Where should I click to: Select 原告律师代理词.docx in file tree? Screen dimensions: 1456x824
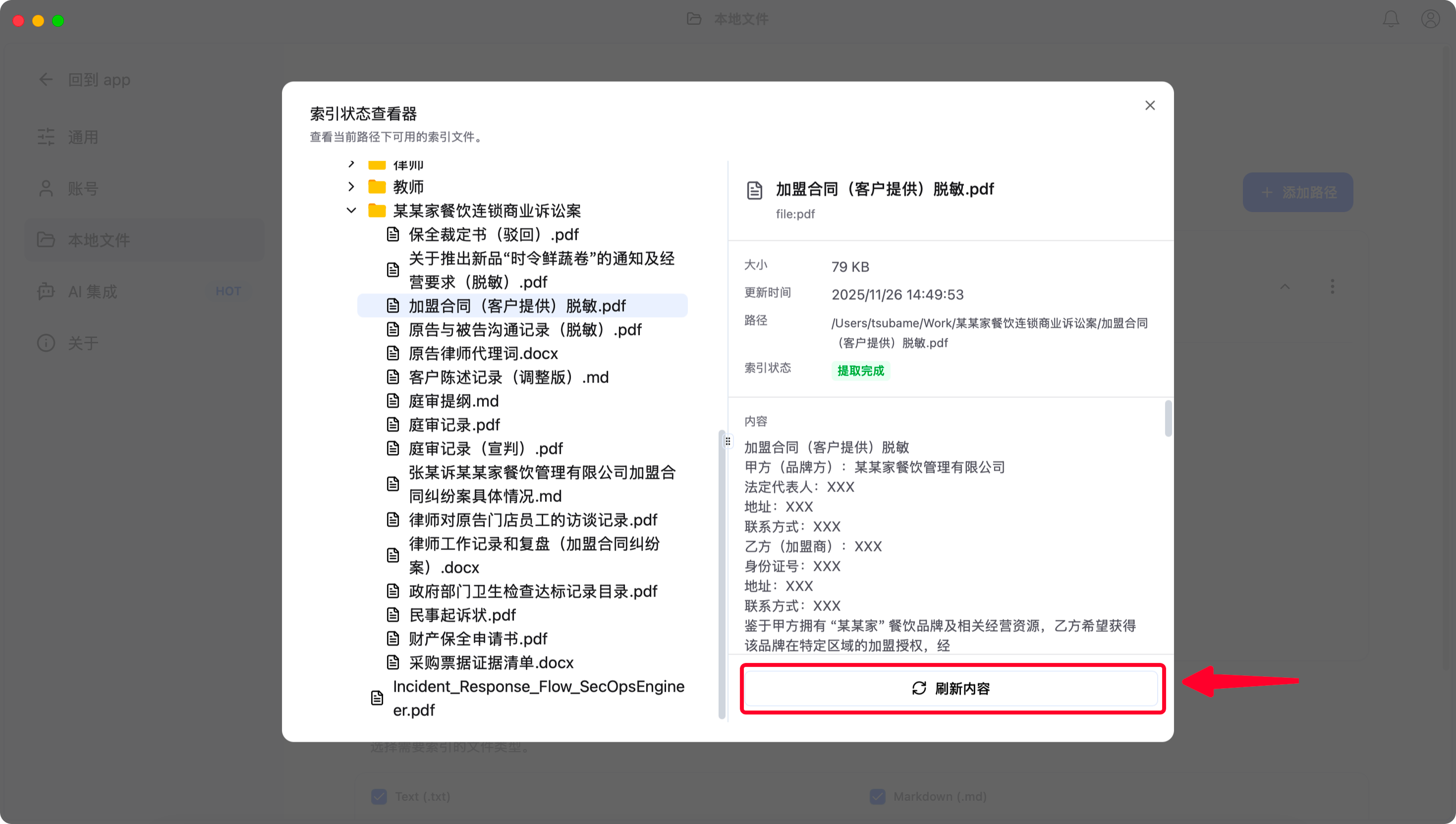pos(483,353)
